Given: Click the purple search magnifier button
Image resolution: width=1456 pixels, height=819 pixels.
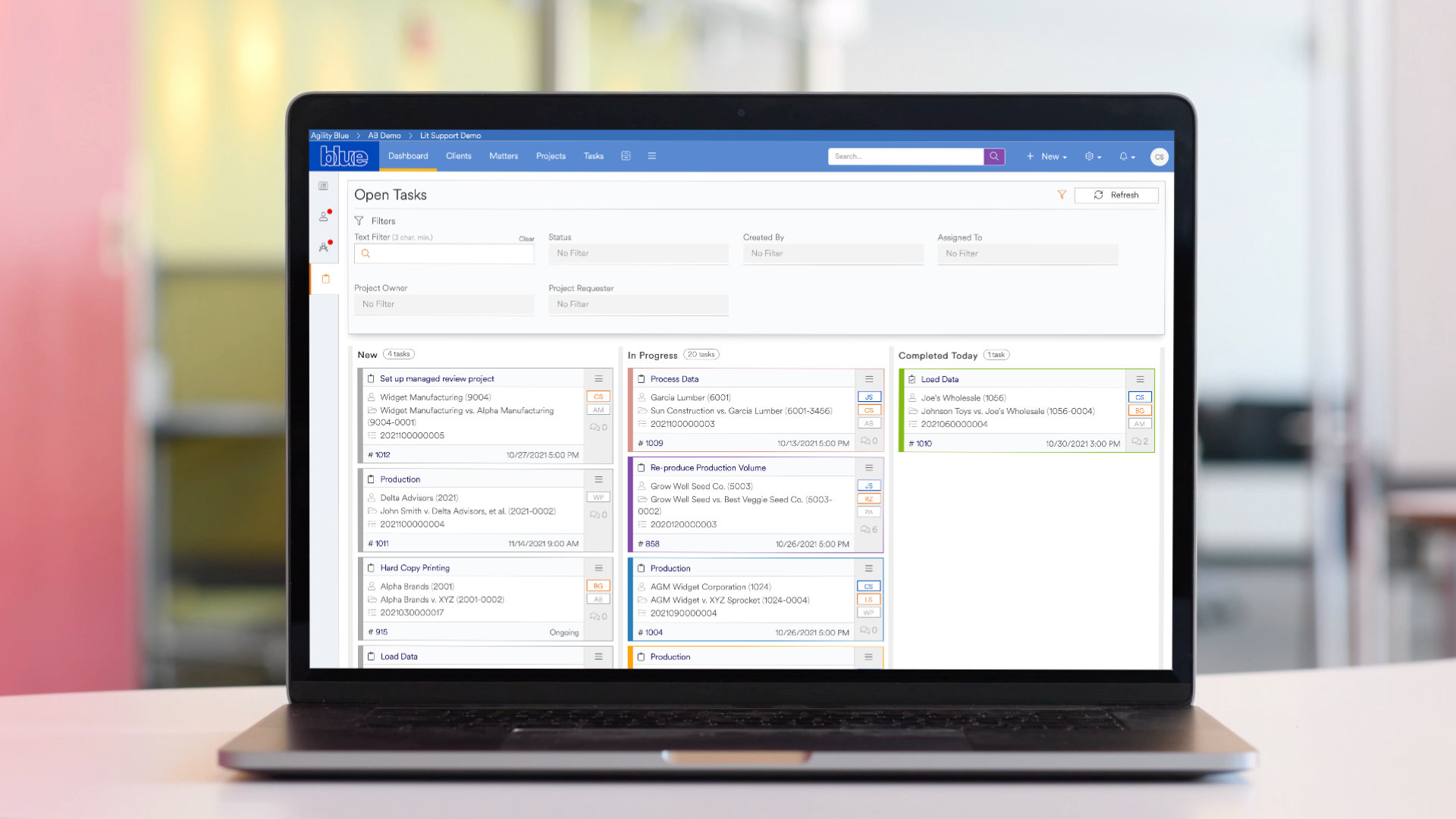Looking at the screenshot, I should 994,156.
